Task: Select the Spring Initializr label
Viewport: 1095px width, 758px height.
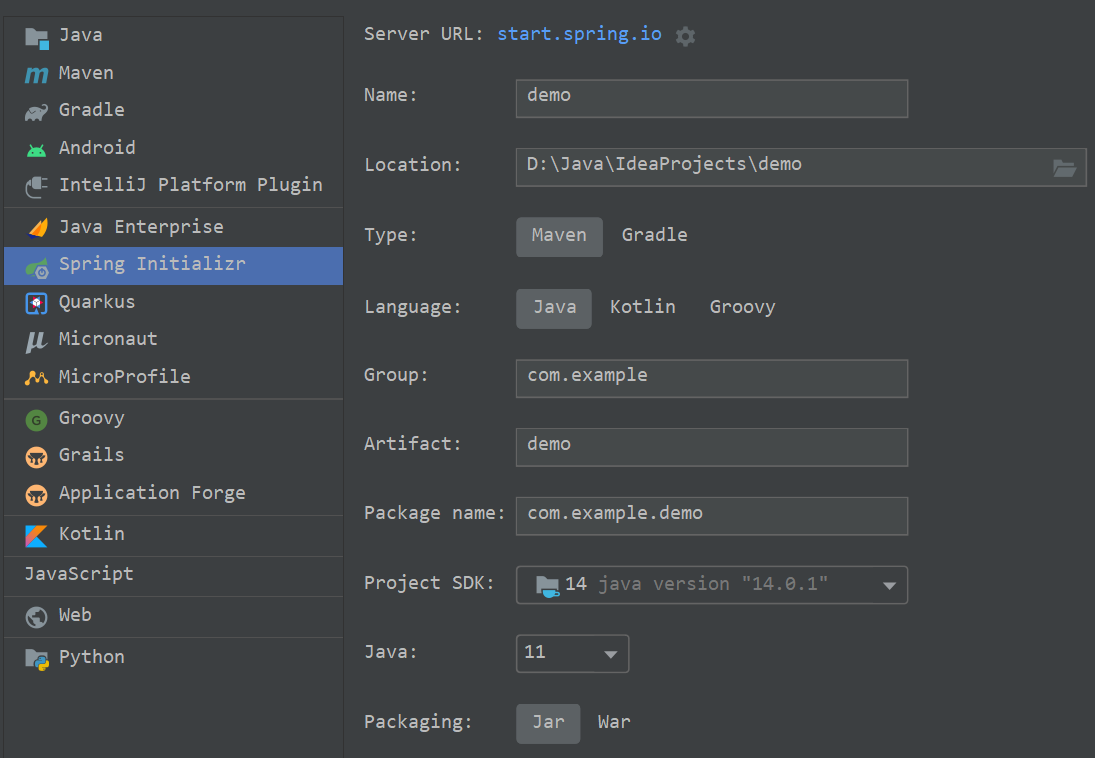Action: click(x=152, y=264)
